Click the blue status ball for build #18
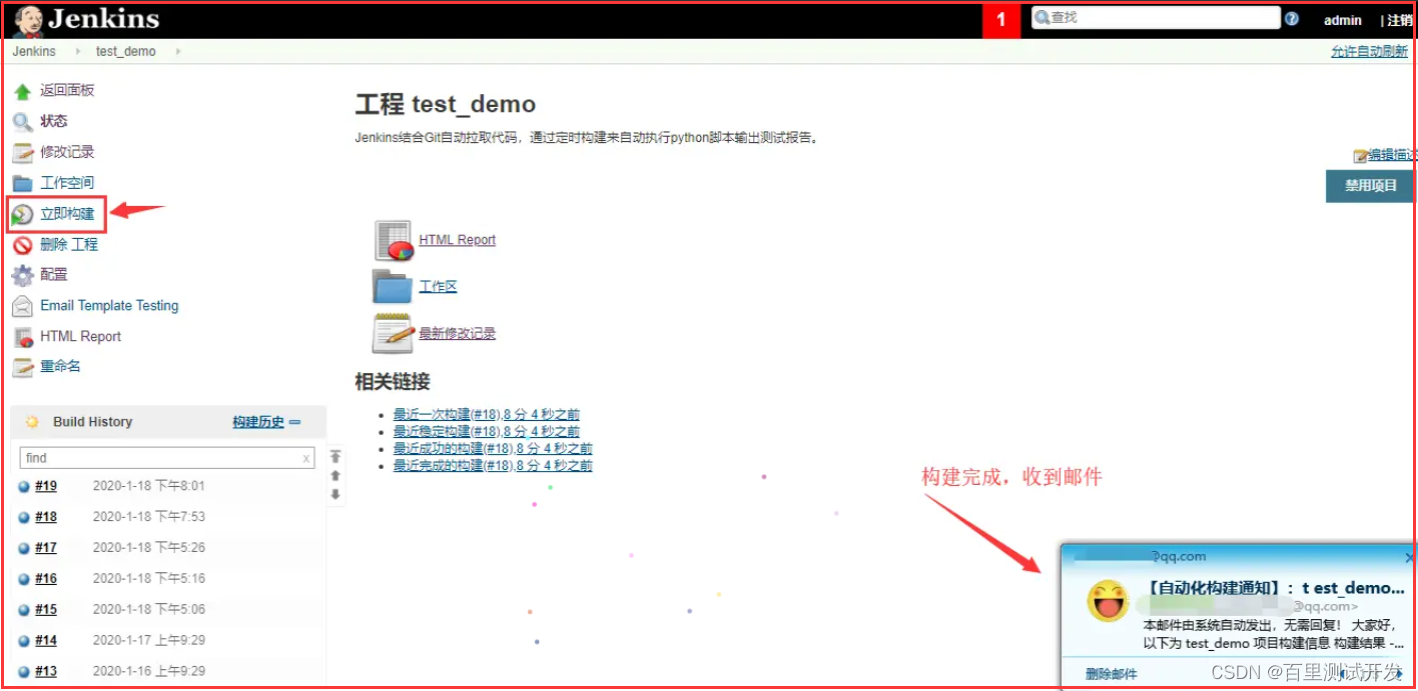The image size is (1418, 691). 24,518
